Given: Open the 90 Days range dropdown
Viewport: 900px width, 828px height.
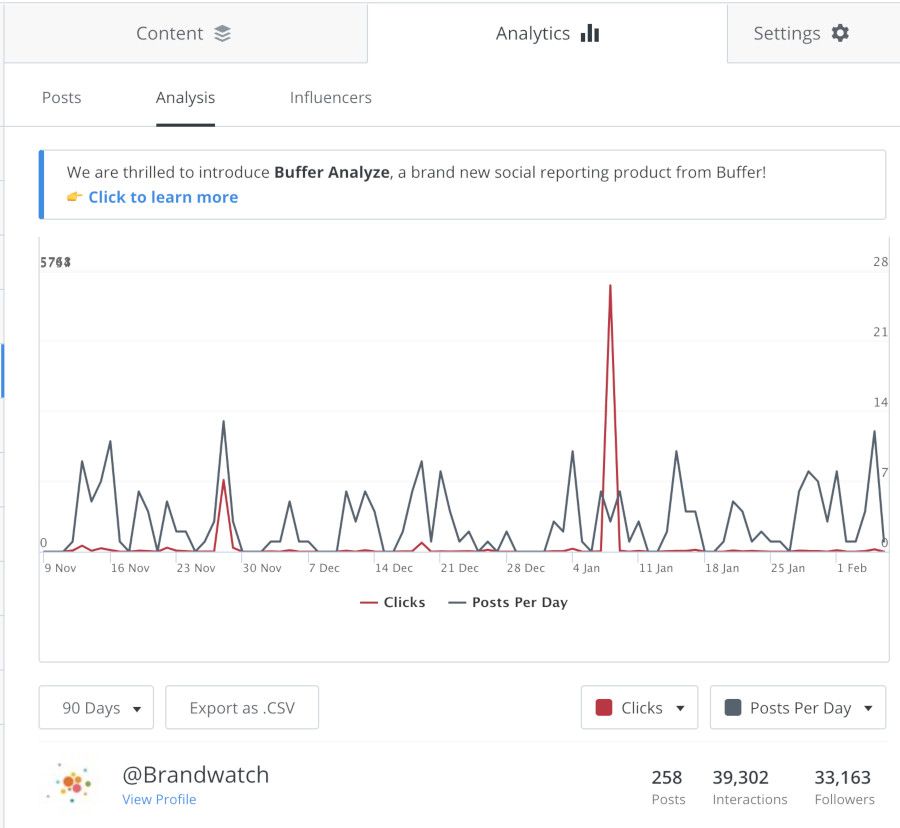Looking at the screenshot, I should (96, 708).
